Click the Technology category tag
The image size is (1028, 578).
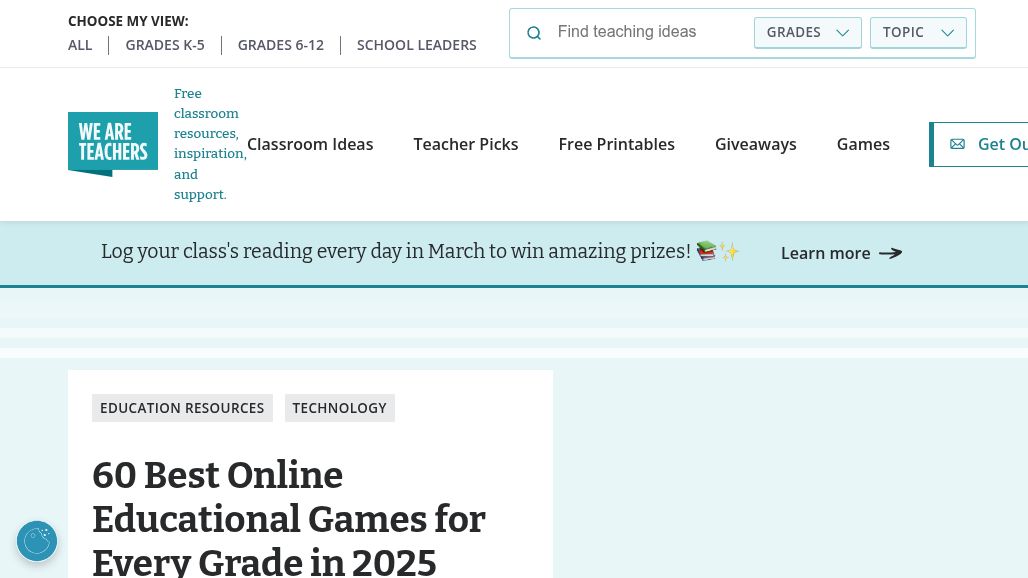click(339, 408)
